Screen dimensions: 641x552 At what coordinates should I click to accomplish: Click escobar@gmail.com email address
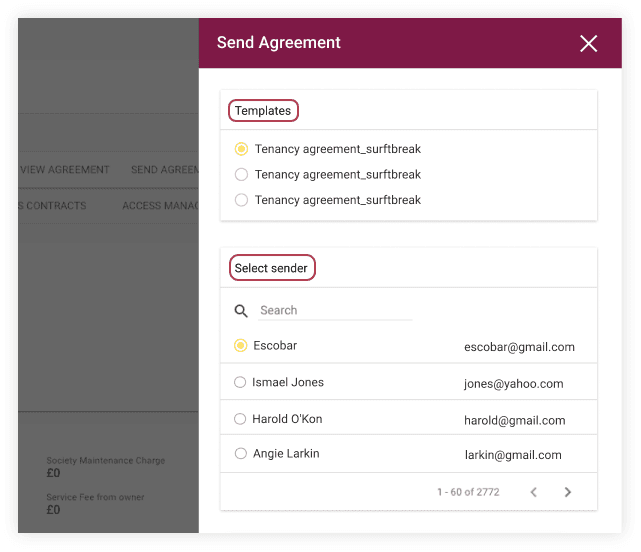(x=519, y=347)
